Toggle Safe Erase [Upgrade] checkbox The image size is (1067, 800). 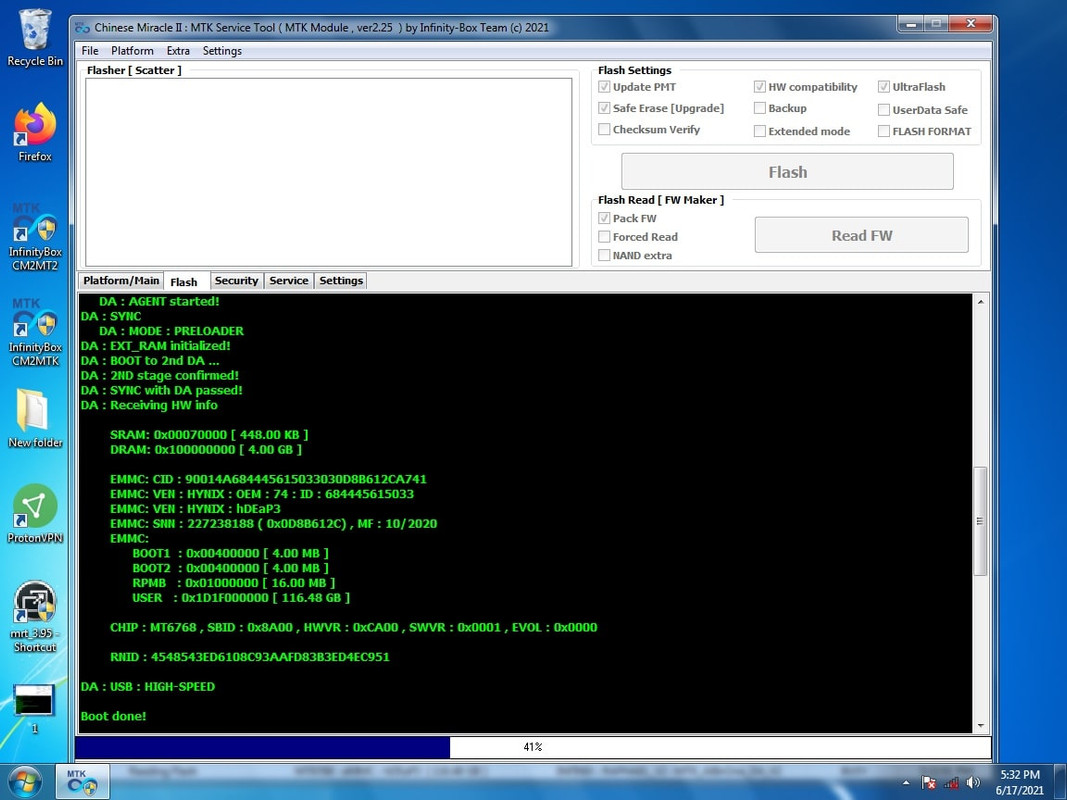point(604,108)
